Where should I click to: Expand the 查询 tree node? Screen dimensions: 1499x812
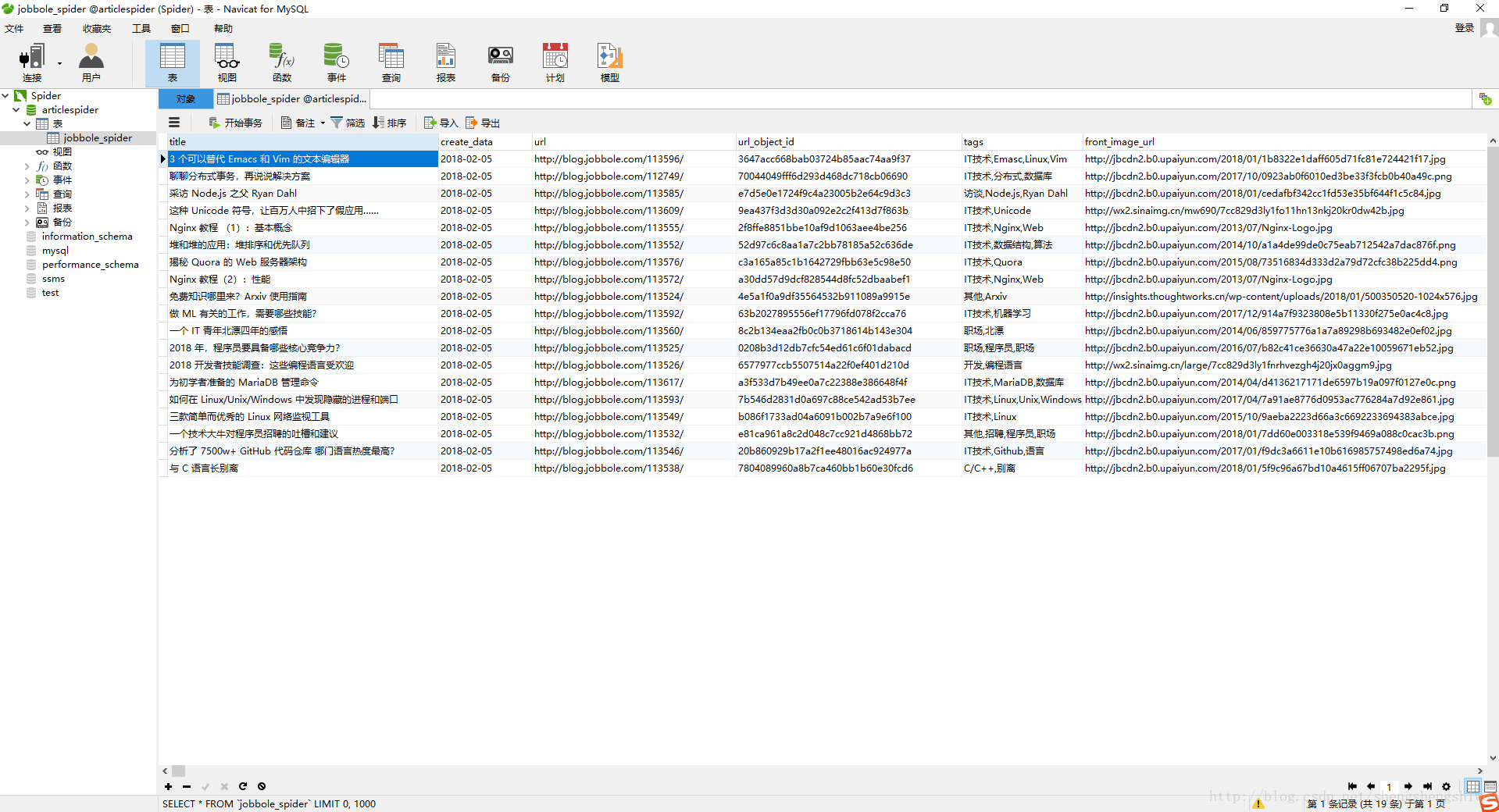(27, 194)
